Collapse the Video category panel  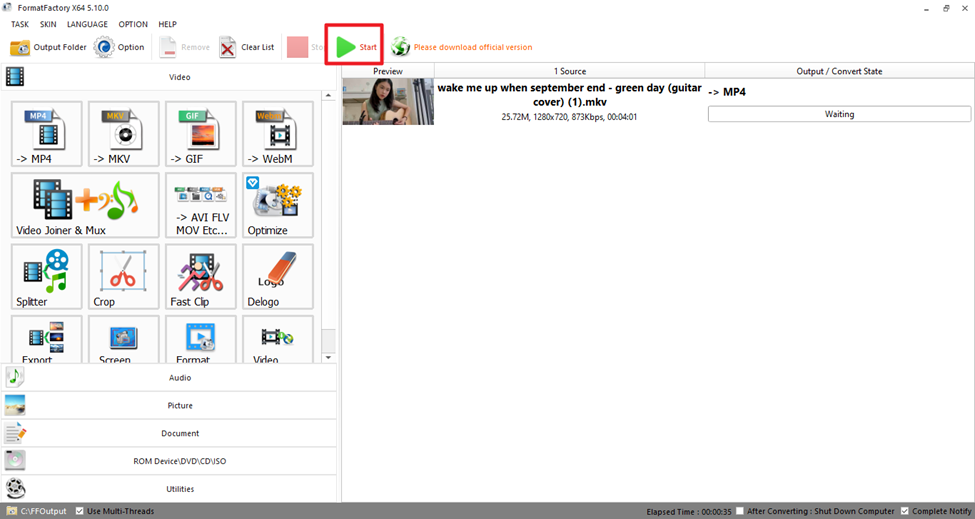[169, 77]
